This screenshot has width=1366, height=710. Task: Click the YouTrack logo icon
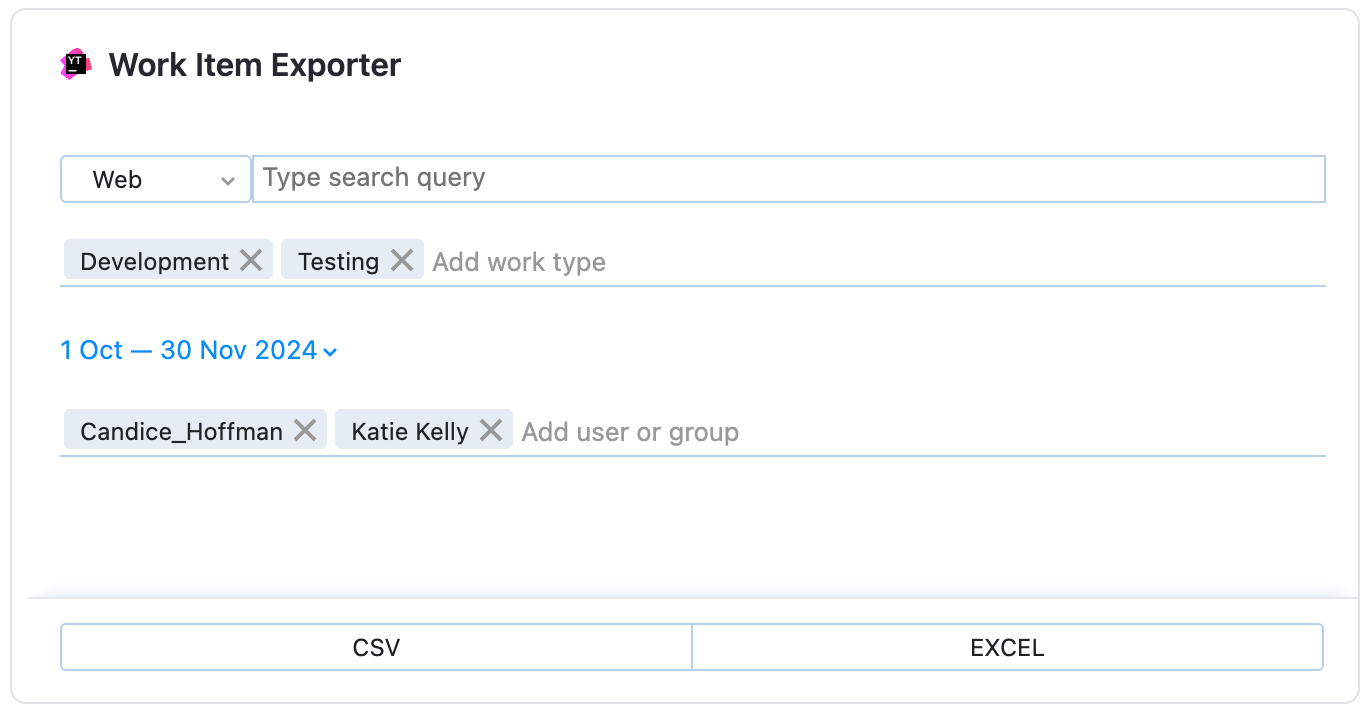point(76,63)
